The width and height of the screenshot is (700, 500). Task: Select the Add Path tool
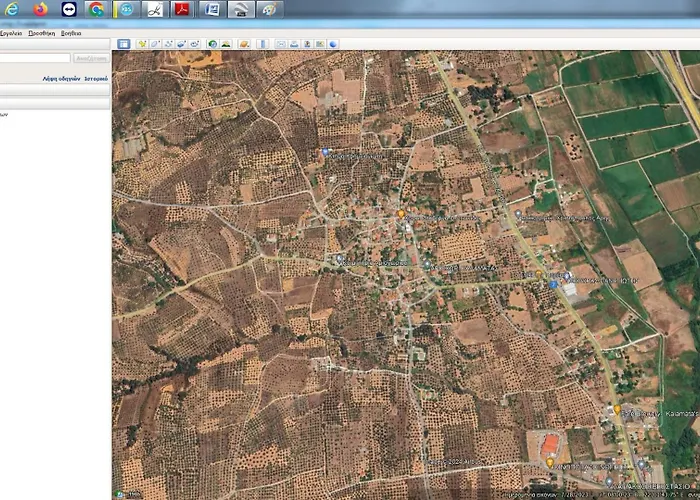tap(169, 44)
